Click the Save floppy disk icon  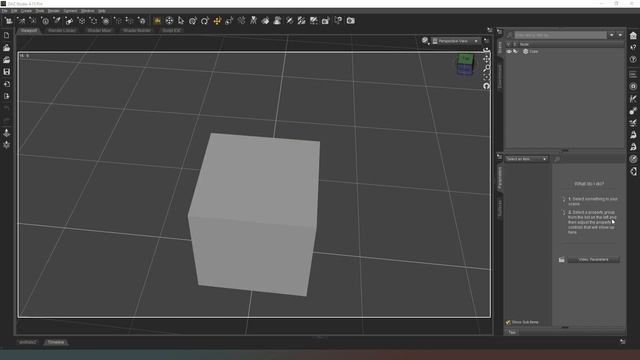point(7,72)
